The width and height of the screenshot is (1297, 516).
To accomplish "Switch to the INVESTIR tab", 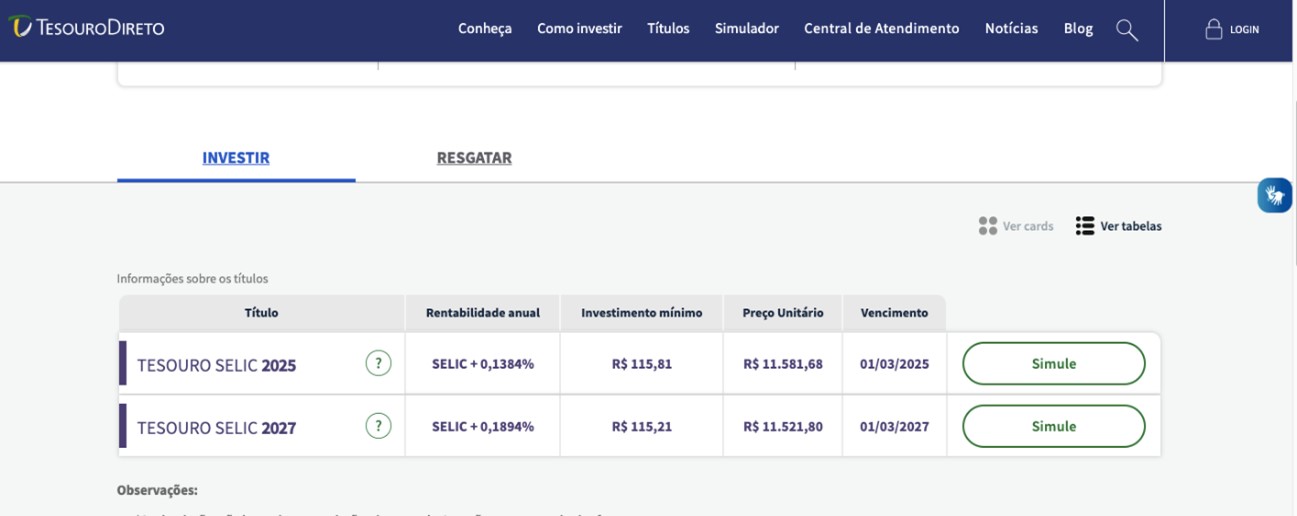I will pyautogui.click(x=236, y=158).
